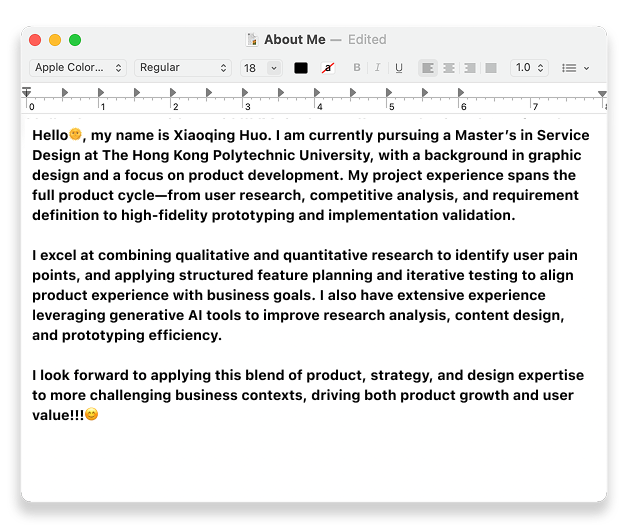
Task: Click the word generative in second paragraph
Action: 147,315
